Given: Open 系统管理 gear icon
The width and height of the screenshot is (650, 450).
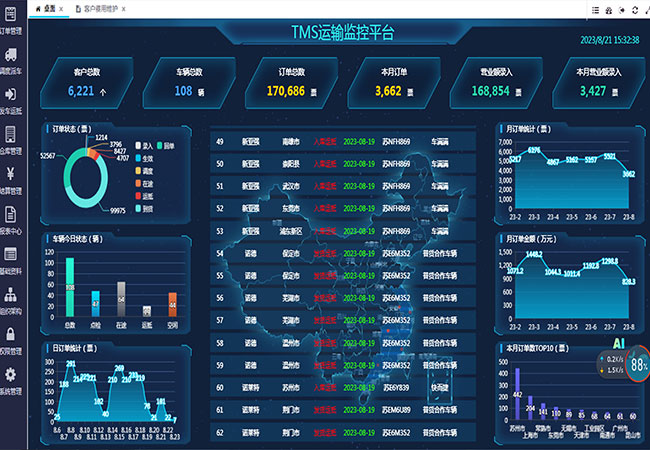Looking at the screenshot, I should click(x=11, y=375).
